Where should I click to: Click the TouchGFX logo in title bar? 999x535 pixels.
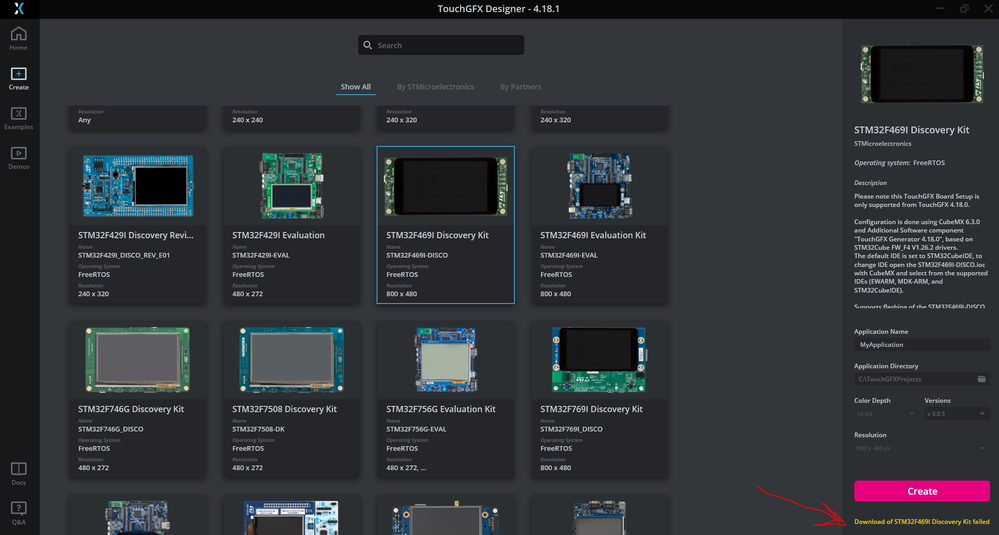(19, 8)
